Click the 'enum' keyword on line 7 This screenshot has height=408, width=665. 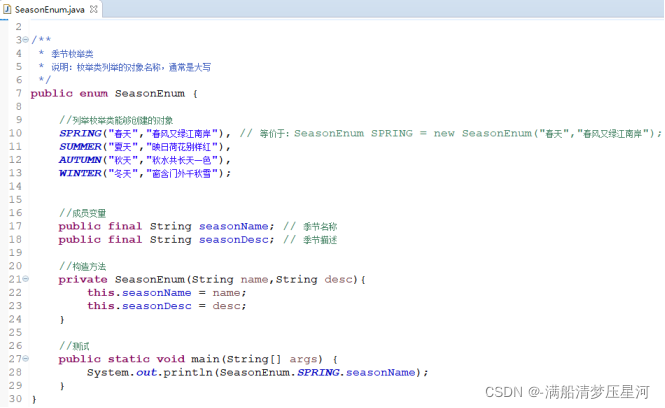94,93
